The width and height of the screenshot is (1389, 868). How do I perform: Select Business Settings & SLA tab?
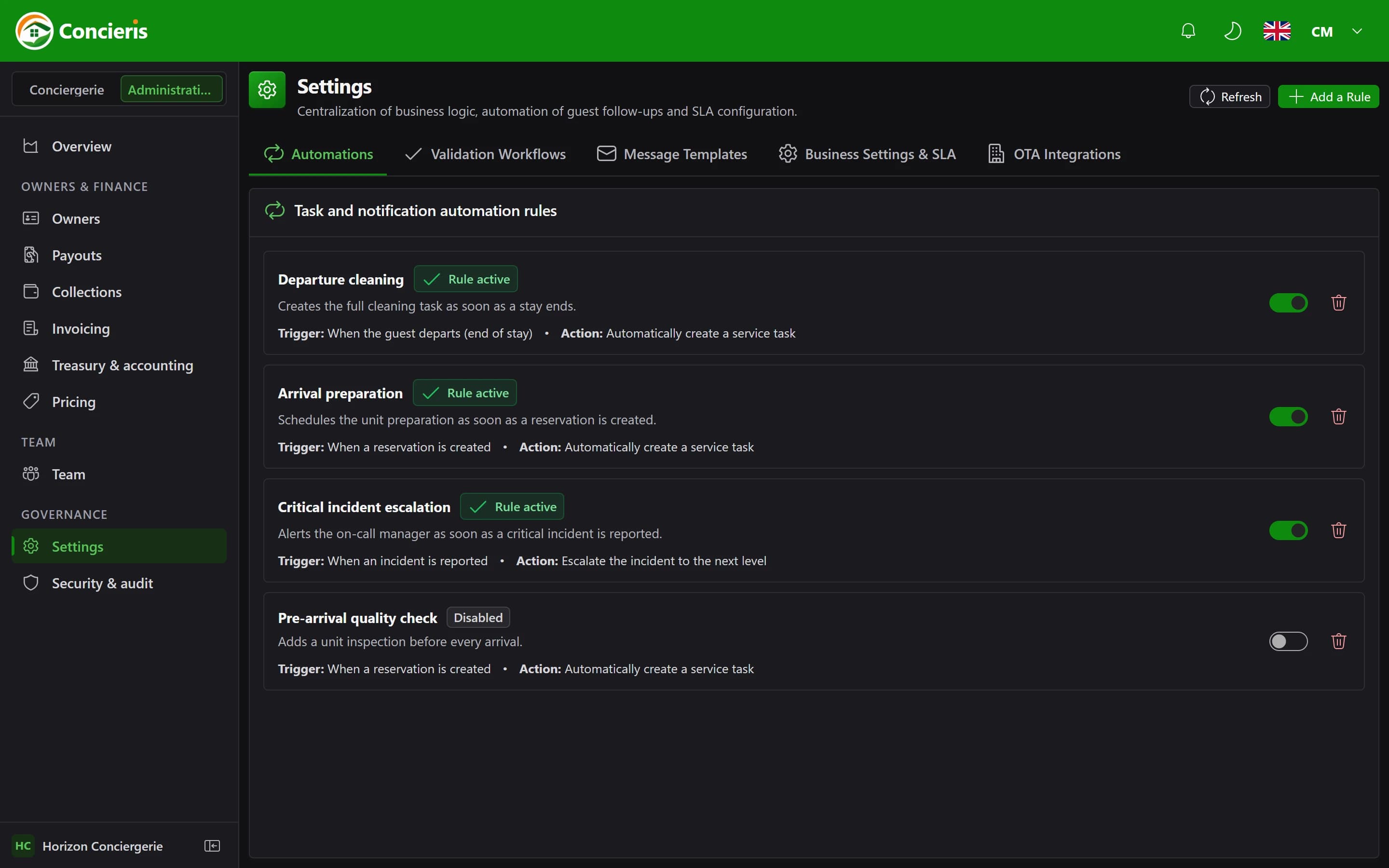867,154
